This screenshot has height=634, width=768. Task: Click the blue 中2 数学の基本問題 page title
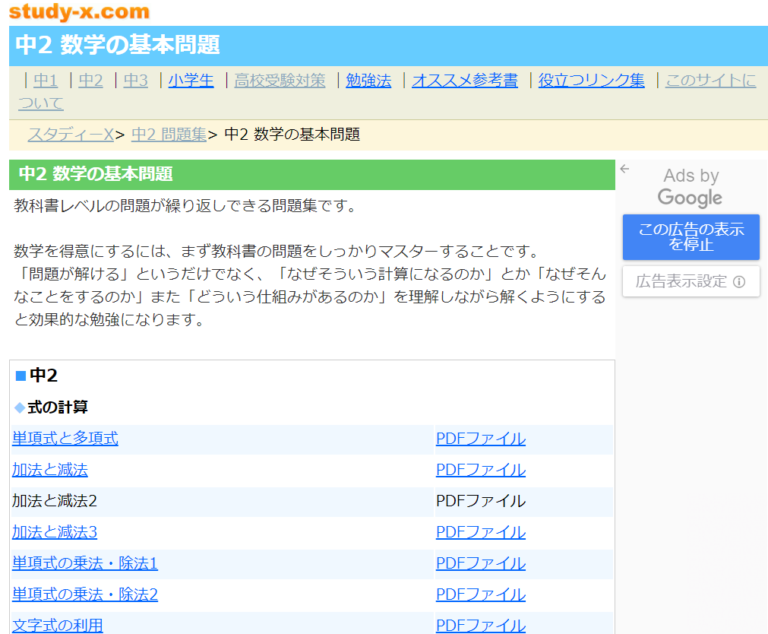118,45
